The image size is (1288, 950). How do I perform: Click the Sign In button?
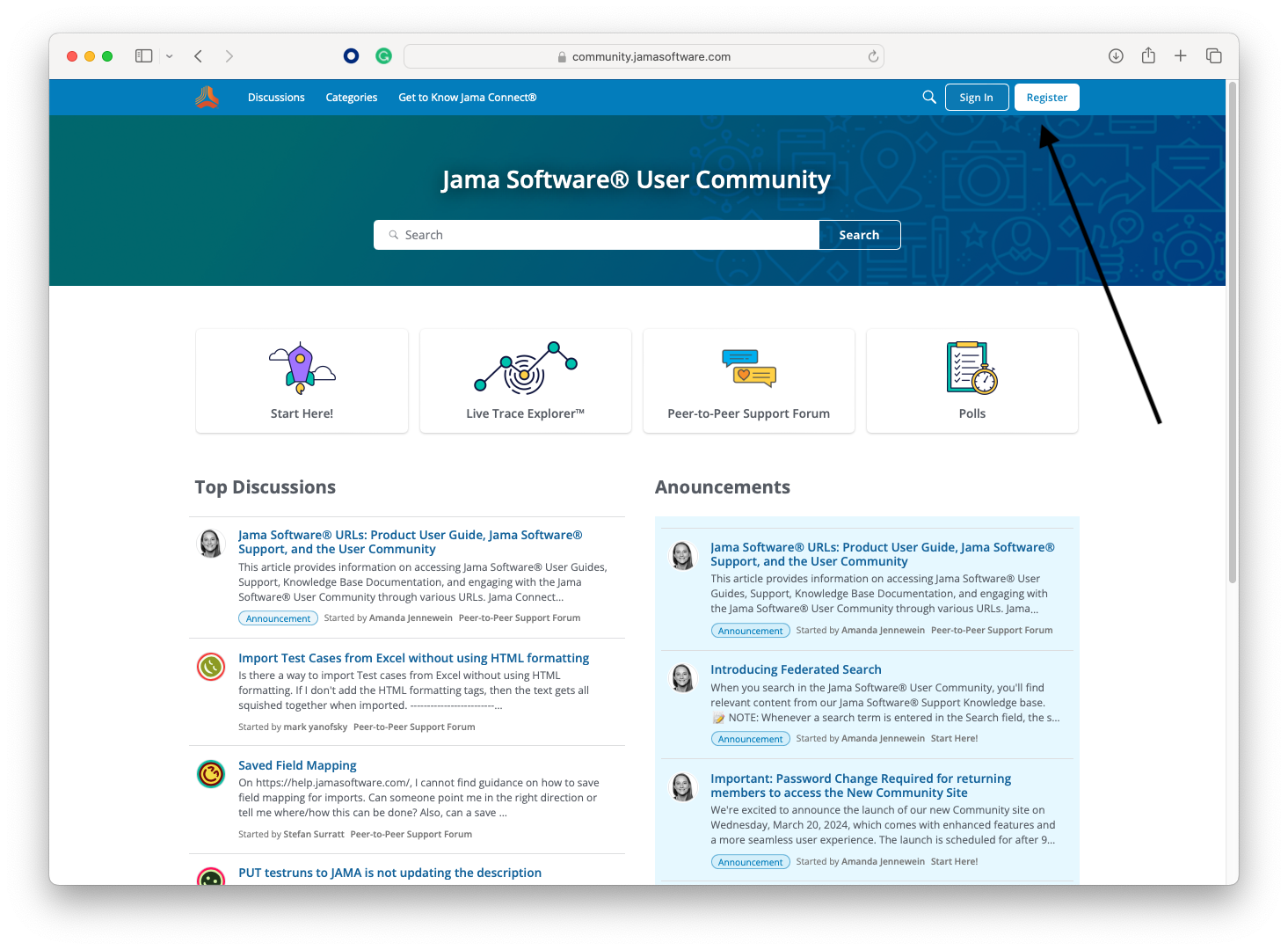[x=976, y=98]
